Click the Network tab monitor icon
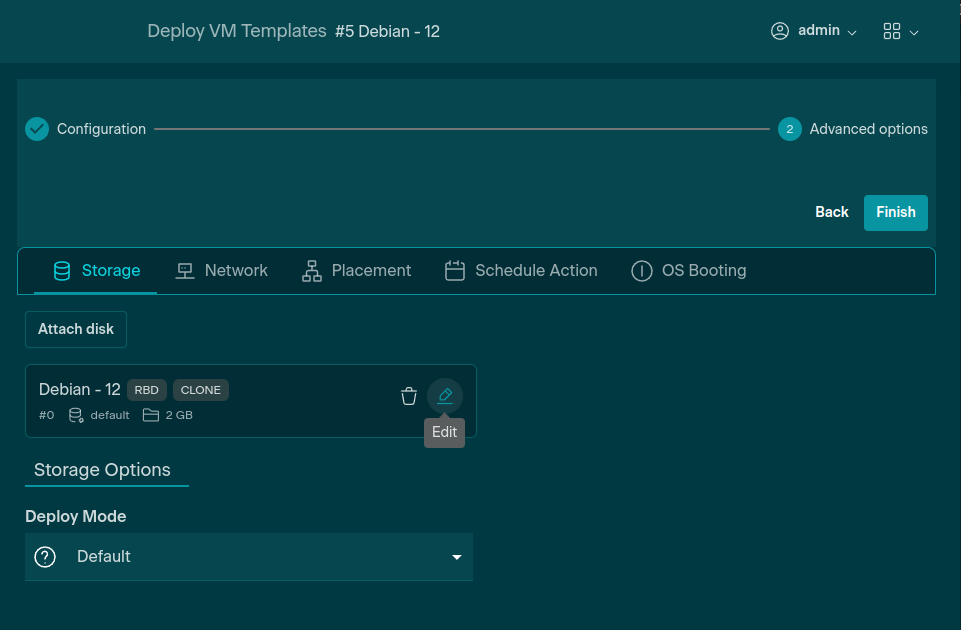The image size is (961, 630). [x=184, y=271]
